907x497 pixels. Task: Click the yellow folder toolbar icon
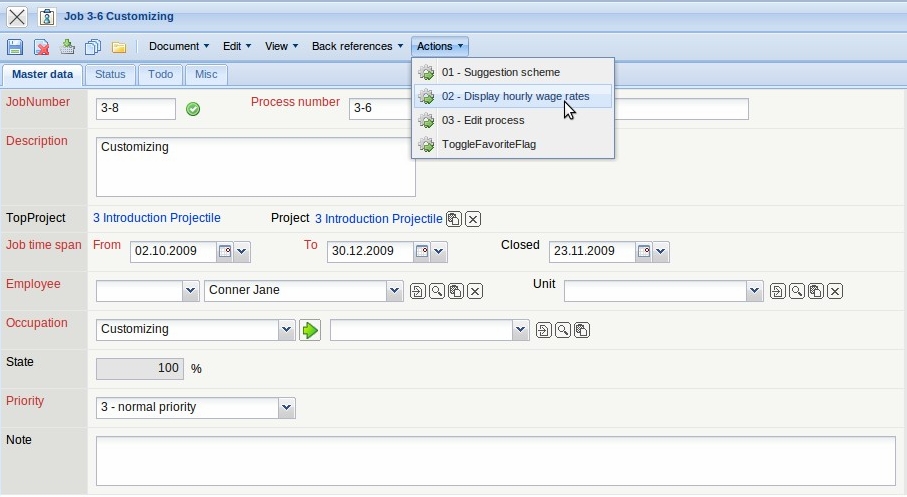tap(119, 47)
